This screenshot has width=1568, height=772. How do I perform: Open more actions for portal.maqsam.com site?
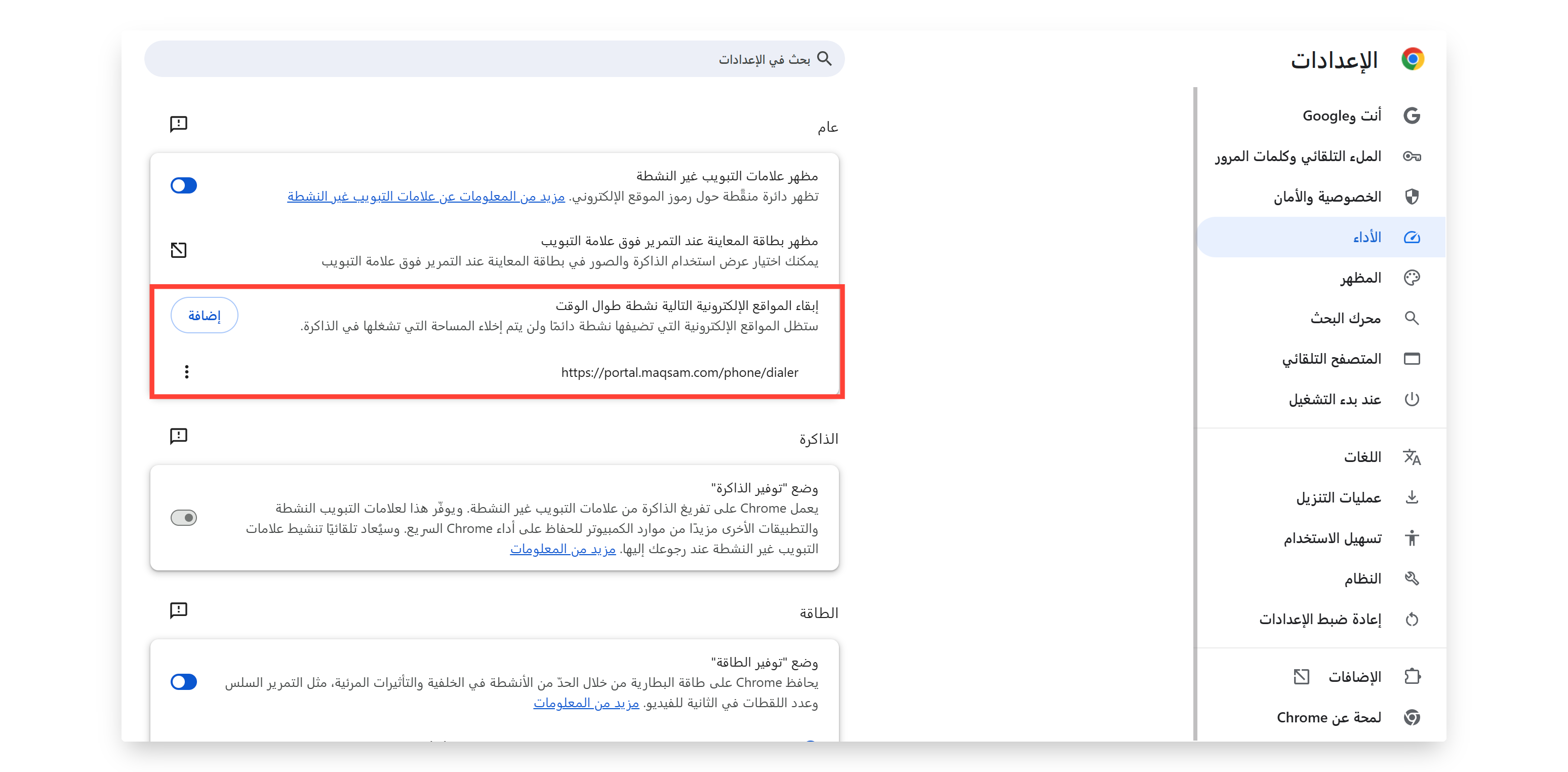[187, 371]
